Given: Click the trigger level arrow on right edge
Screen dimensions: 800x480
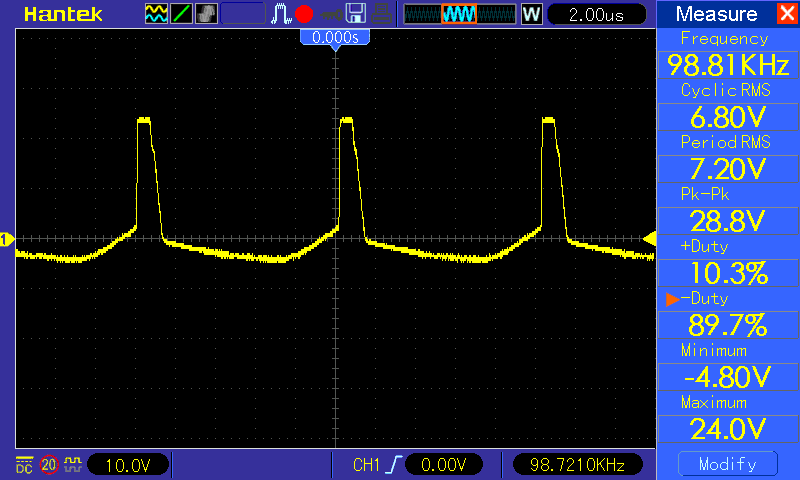Looking at the screenshot, I should pos(649,238).
